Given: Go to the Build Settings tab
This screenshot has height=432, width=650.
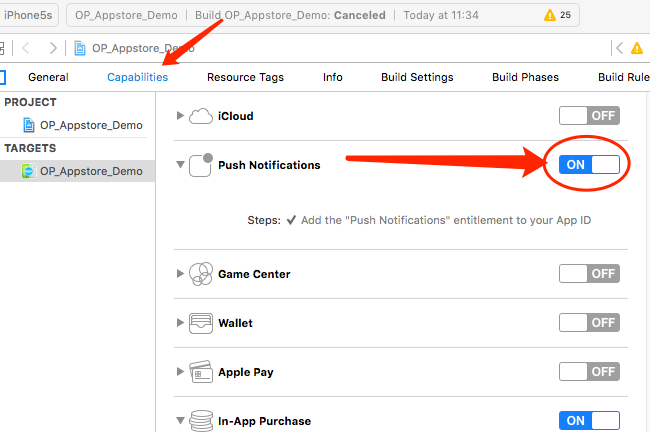Looking at the screenshot, I should pos(417,77).
